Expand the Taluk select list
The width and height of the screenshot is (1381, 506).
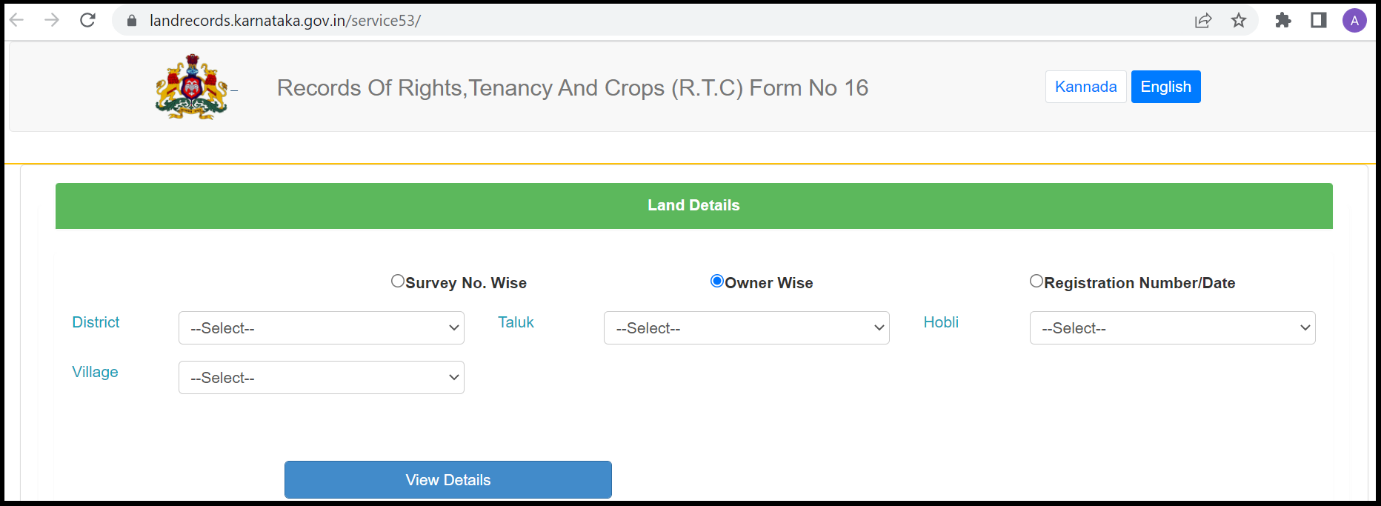point(747,328)
